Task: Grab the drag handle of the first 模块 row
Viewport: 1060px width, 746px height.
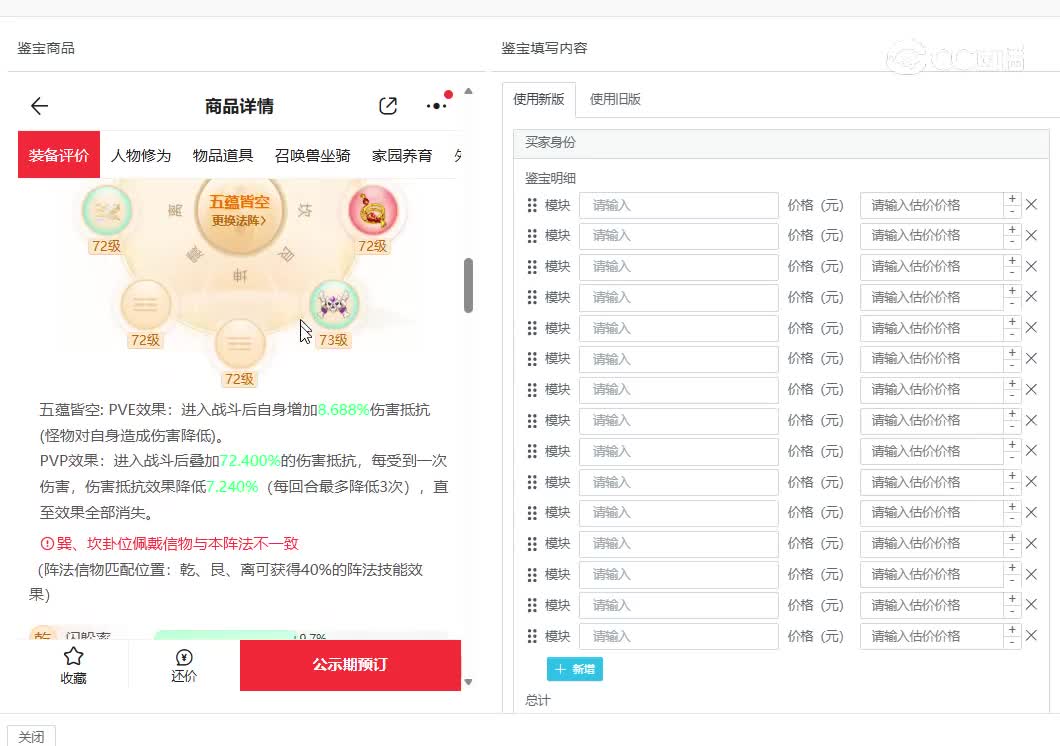Action: (x=532, y=205)
